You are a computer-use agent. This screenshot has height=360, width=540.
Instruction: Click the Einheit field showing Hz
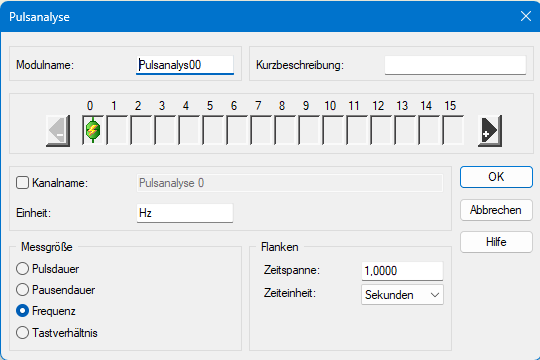click(x=185, y=213)
